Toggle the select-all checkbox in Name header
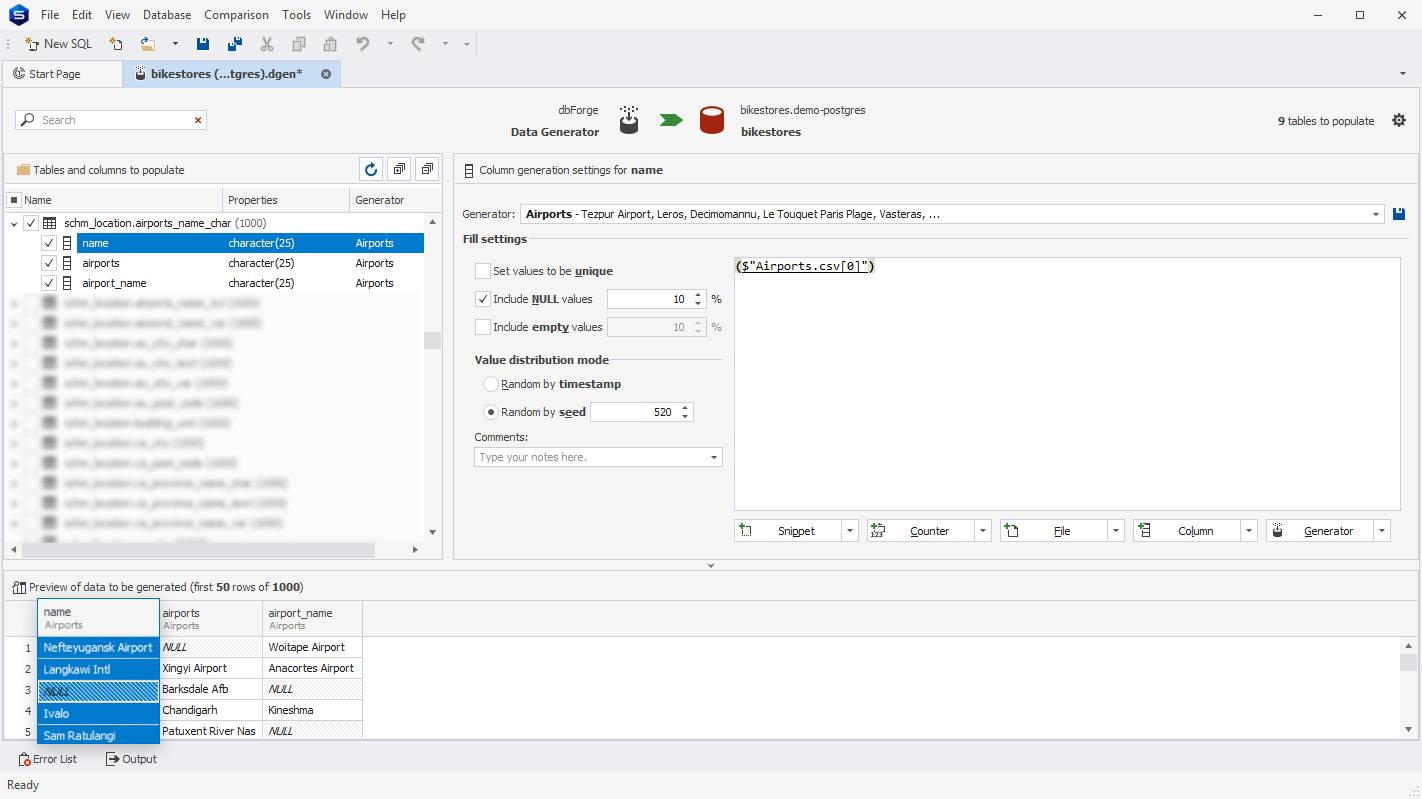This screenshot has width=1422, height=799. [x=14, y=200]
